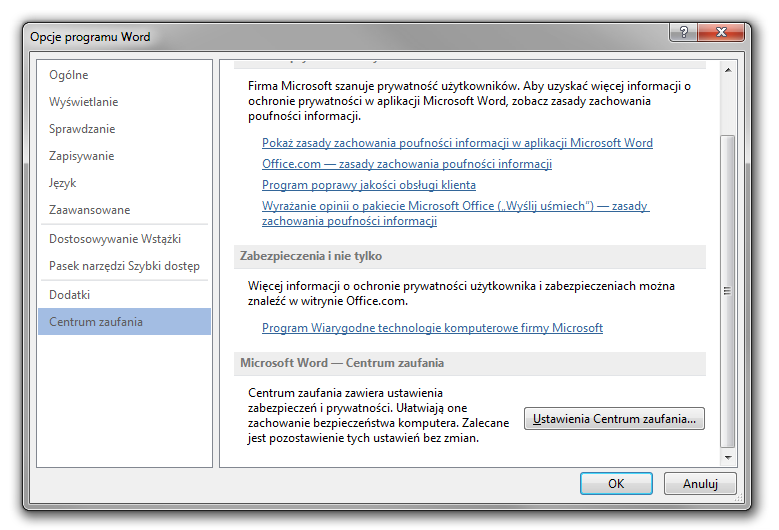The width and height of the screenshot is (779, 530).
Task: Click the Więcej informacji o ochronie paragraph
Action: [461, 293]
